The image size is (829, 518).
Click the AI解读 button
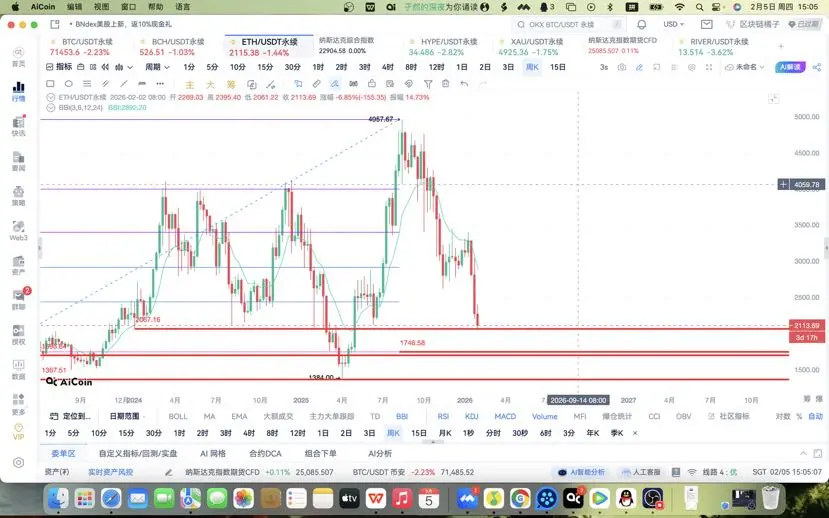pos(790,67)
